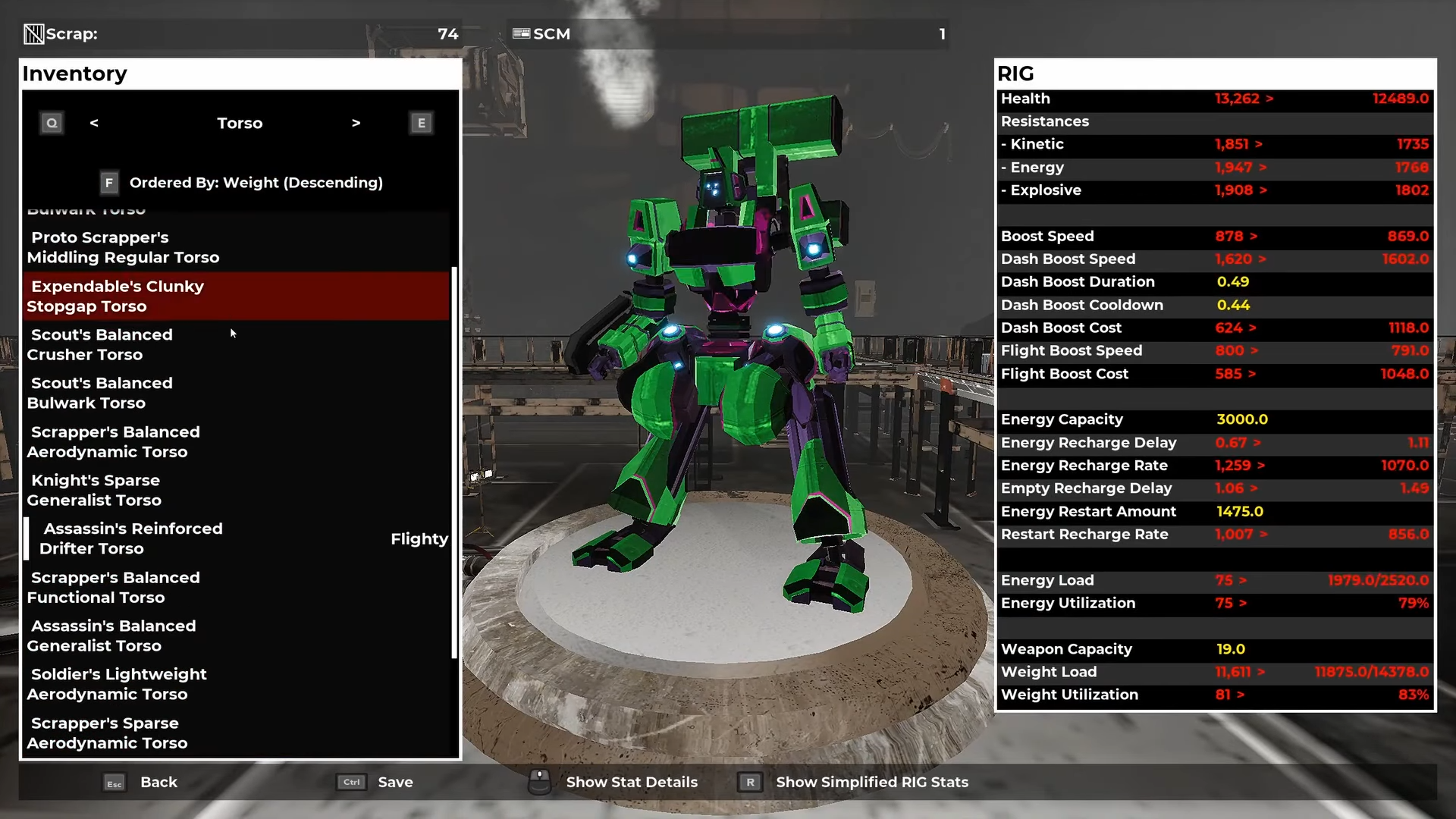This screenshot has height=819, width=1456.
Task: Toggle ordering by Weight (Descending)
Action: coord(256,183)
